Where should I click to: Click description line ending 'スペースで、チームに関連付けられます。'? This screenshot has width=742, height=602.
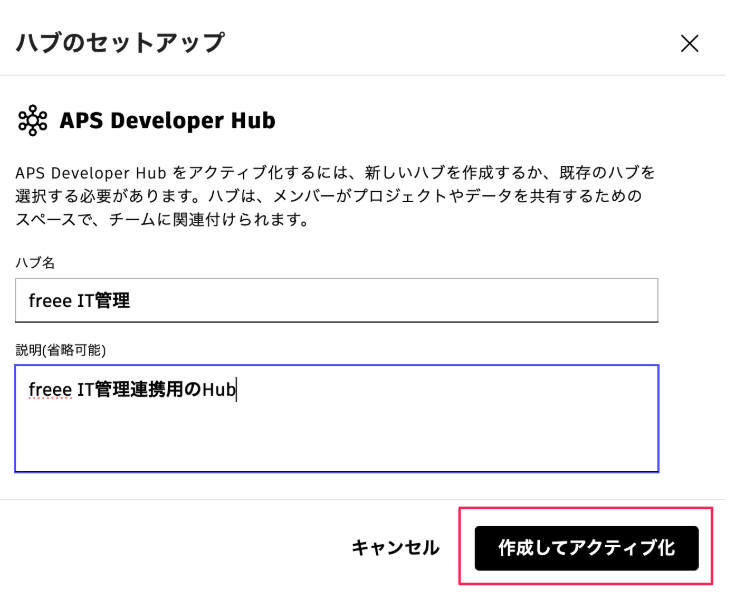click(162, 220)
